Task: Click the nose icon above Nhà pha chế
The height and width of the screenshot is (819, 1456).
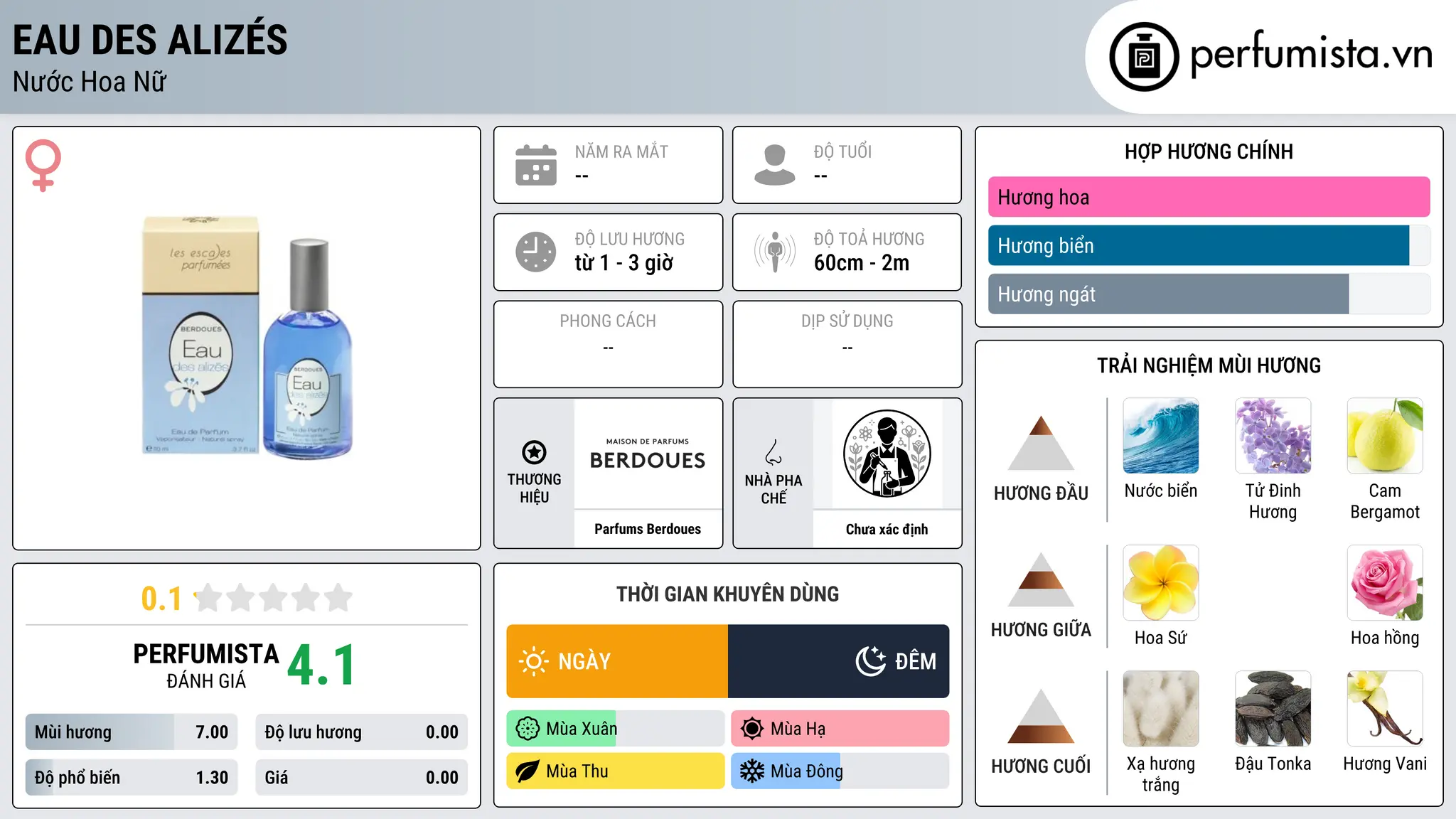Action: coord(773,452)
